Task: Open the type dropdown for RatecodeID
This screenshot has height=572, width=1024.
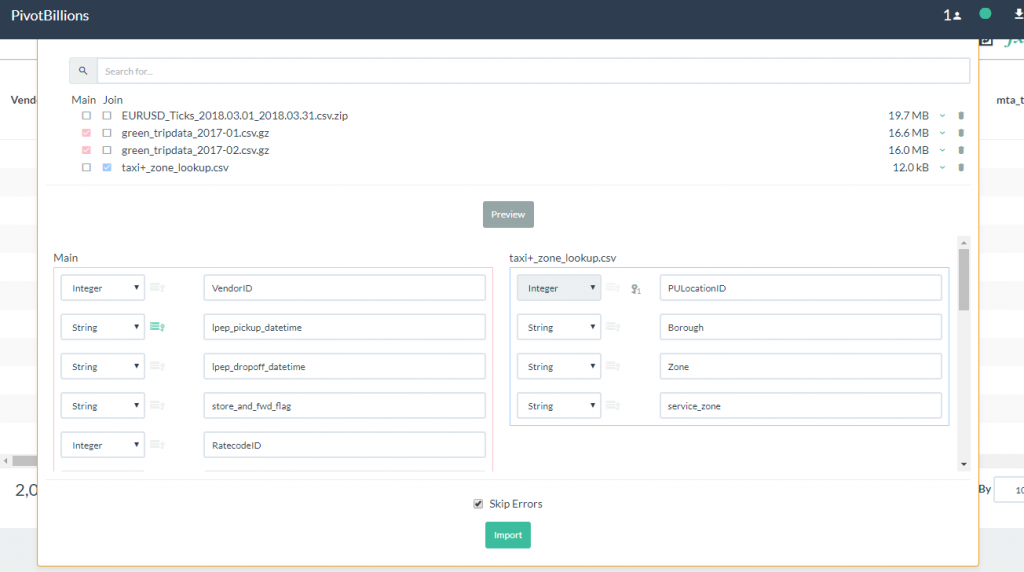Action: coord(102,445)
